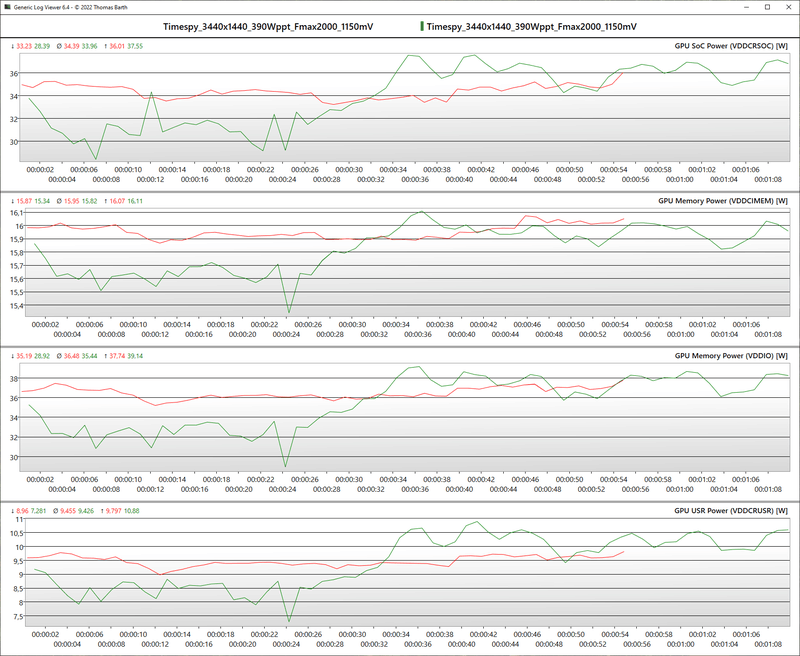Click the green maximum value 16.11
Screen dimensions: 800x656
[135, 201]
